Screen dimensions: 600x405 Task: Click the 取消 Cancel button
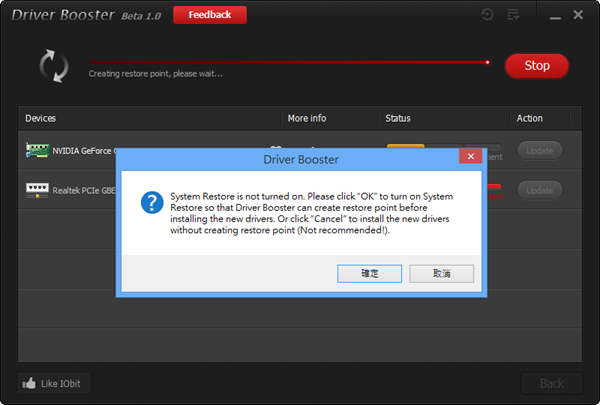[441, 273]
